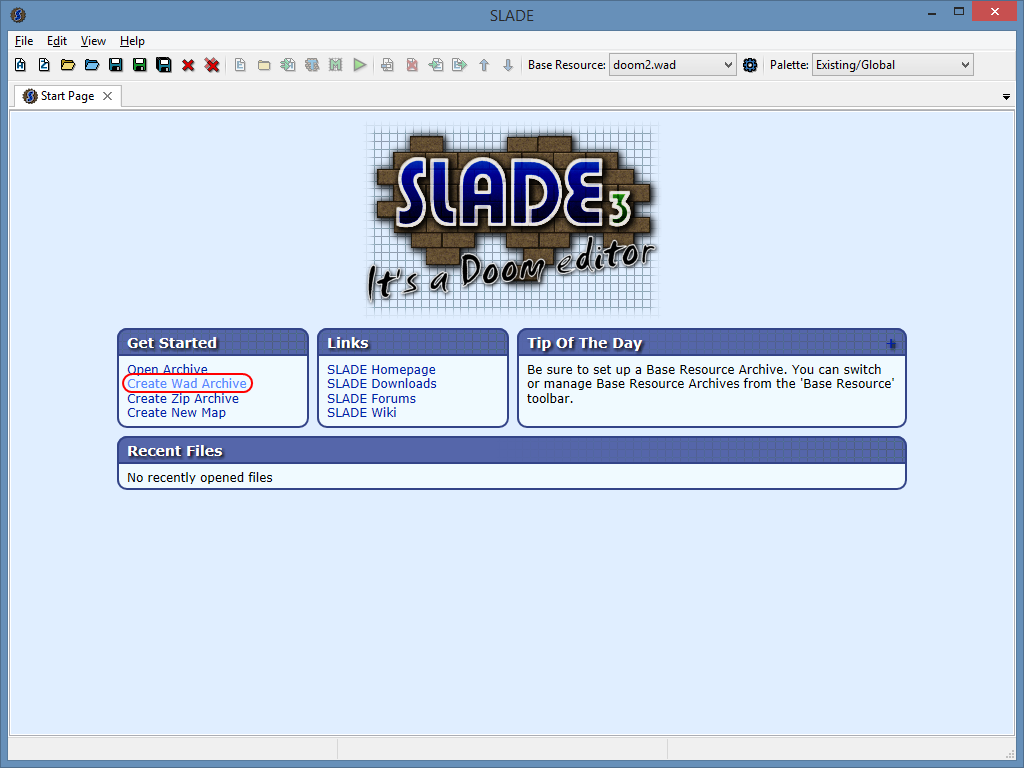The image size is (1024, 768).
Task: Click the Create New Map link
Action: 176,413
